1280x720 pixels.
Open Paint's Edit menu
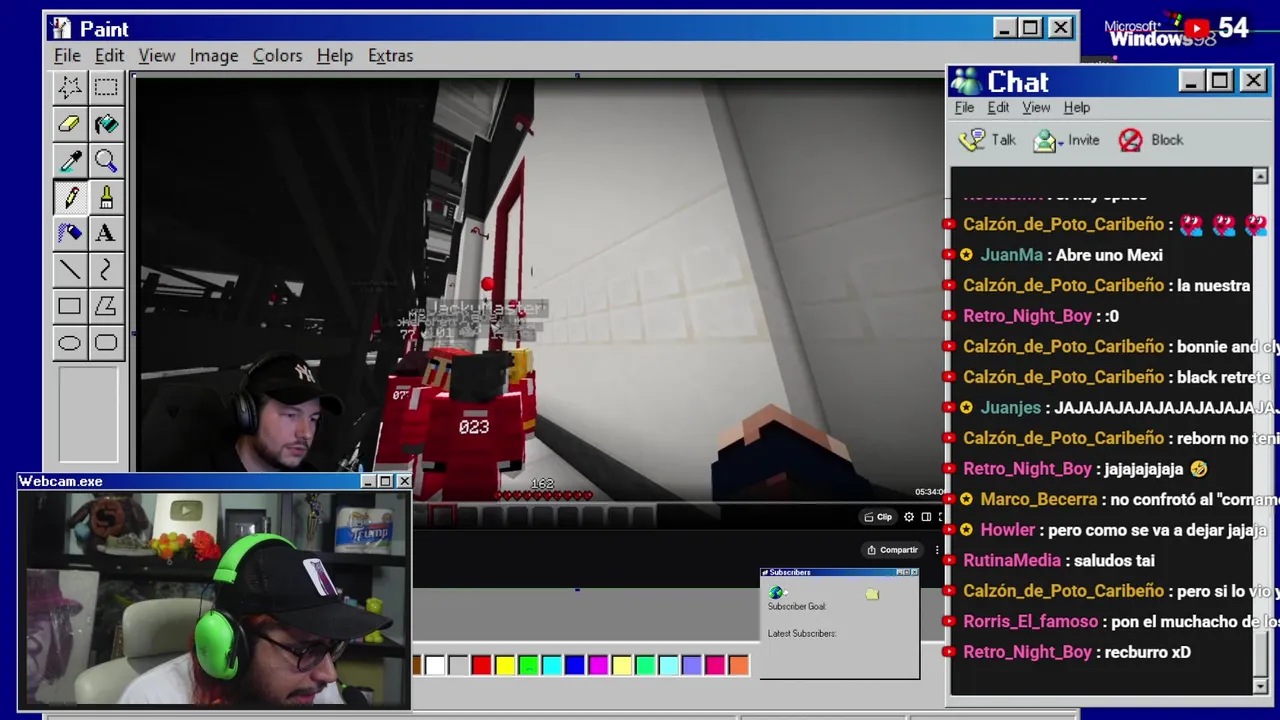[109, 56]
